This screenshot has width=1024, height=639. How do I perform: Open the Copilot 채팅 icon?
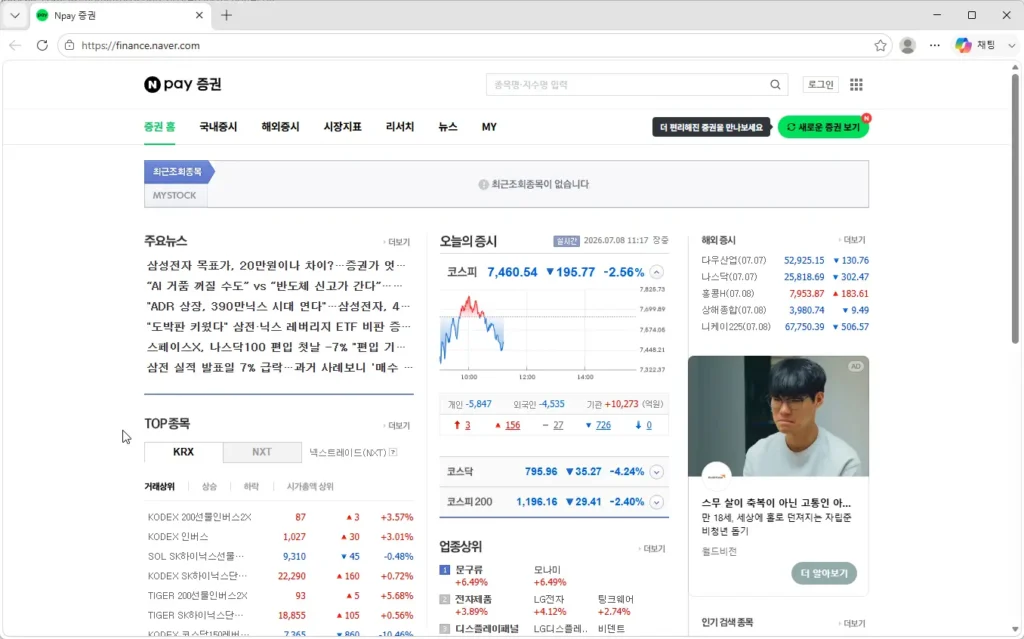(x=963, y=45)
